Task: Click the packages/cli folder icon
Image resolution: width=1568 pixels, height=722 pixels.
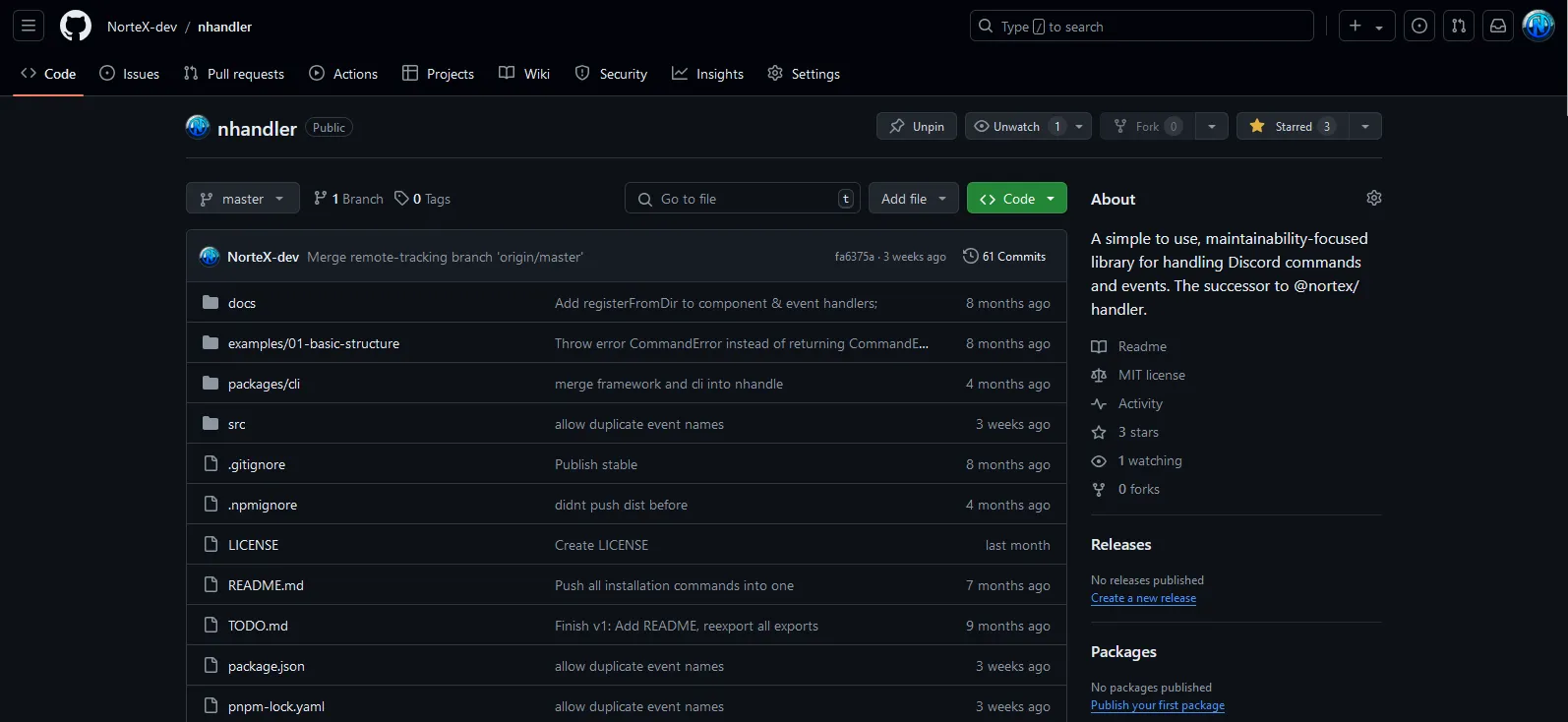Action: [211, 383]
